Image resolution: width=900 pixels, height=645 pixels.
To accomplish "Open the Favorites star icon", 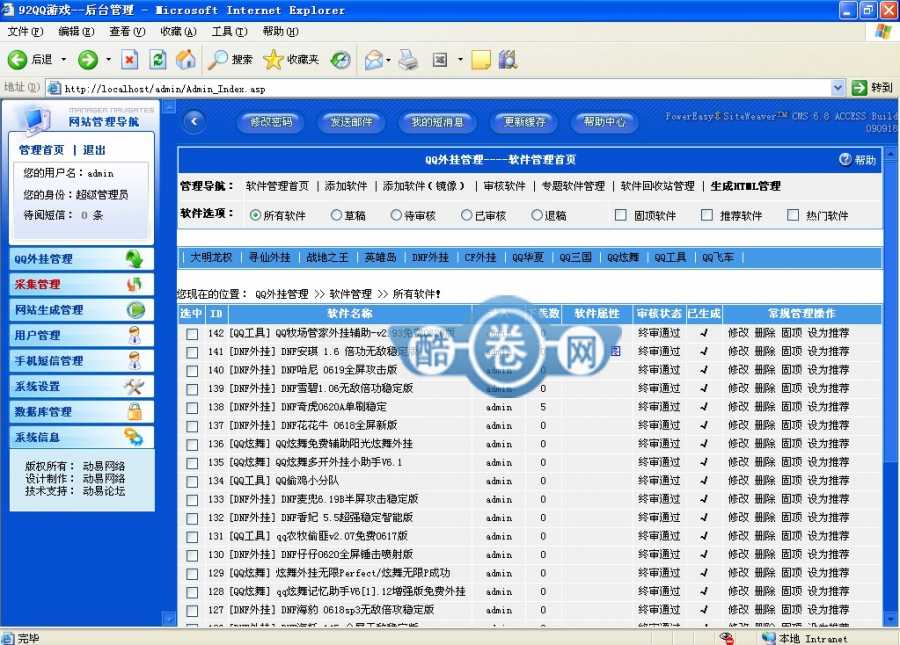I will coord(274,59).
